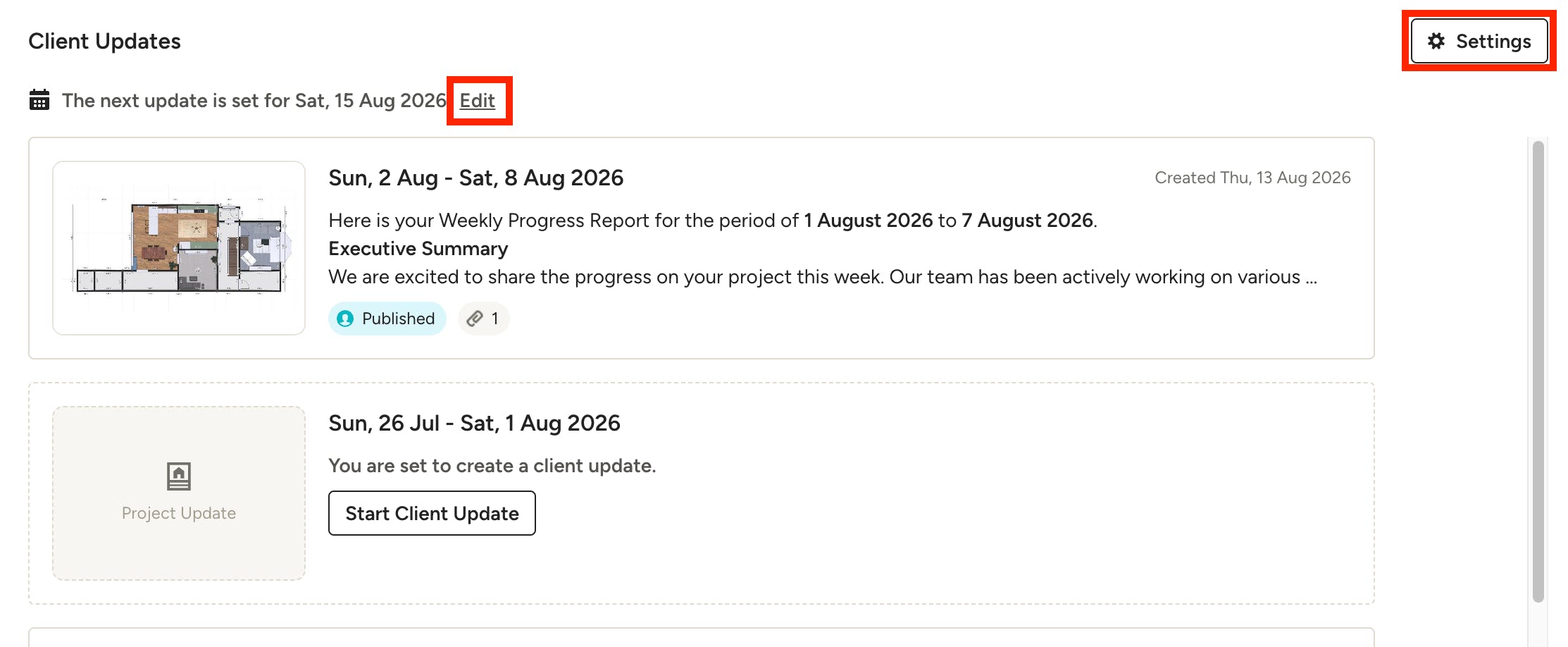Click the calendar icon beside next update

click(x=39, y=100)
